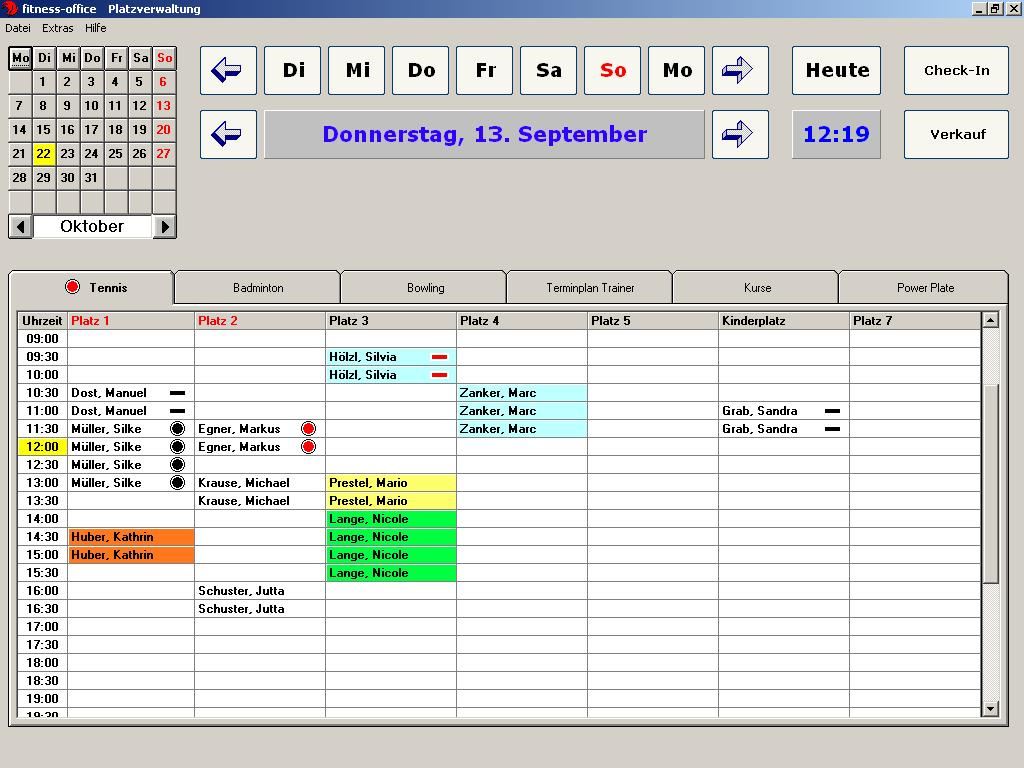Image resolution: width=1024 pixels, height=768 pixels.
Task: Advance one week with top right arrow
Action: 740,70
